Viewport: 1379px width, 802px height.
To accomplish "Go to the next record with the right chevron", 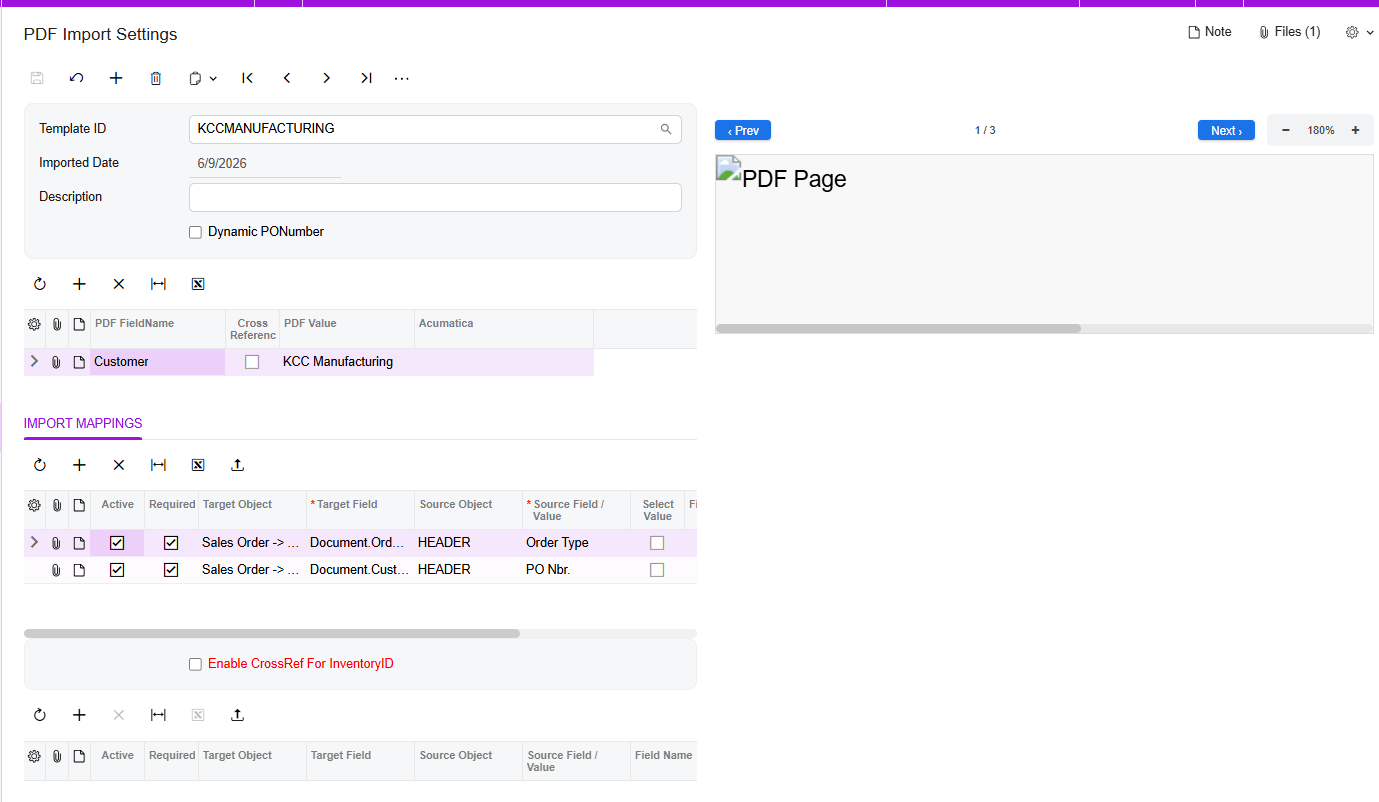I will (x=326, y=78).
